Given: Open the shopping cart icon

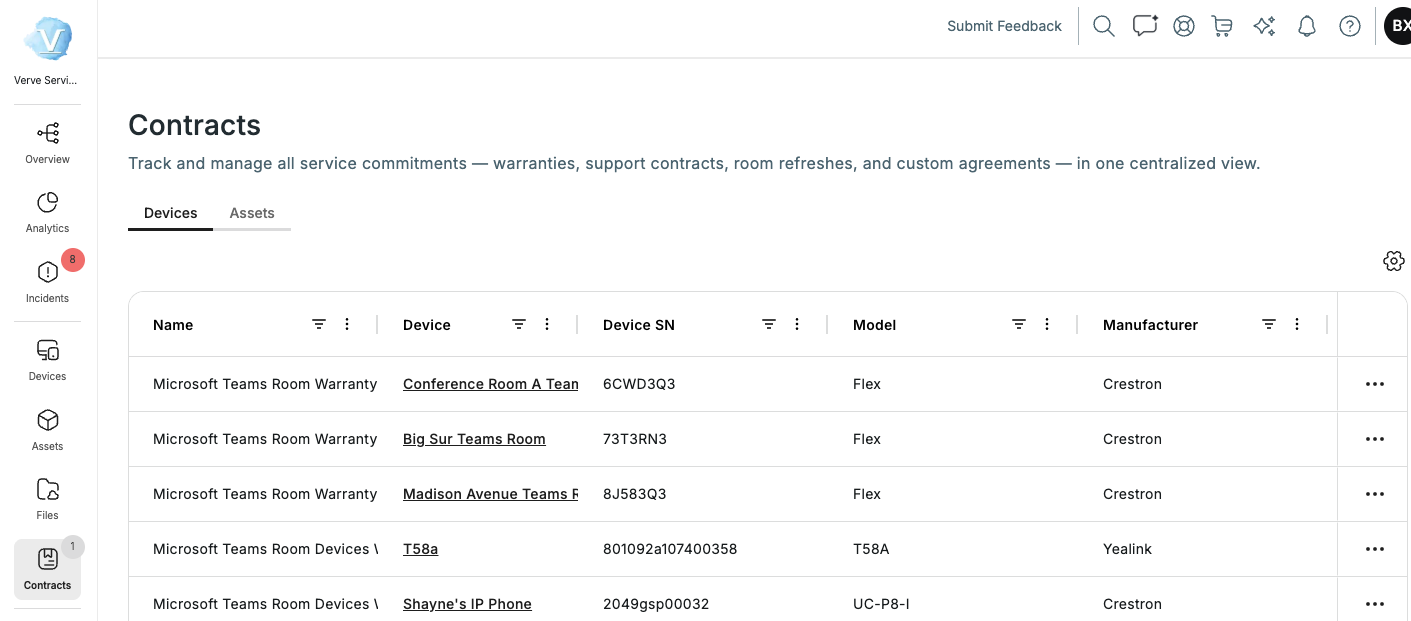Looking at the screenshot, I should (1222, 26).
